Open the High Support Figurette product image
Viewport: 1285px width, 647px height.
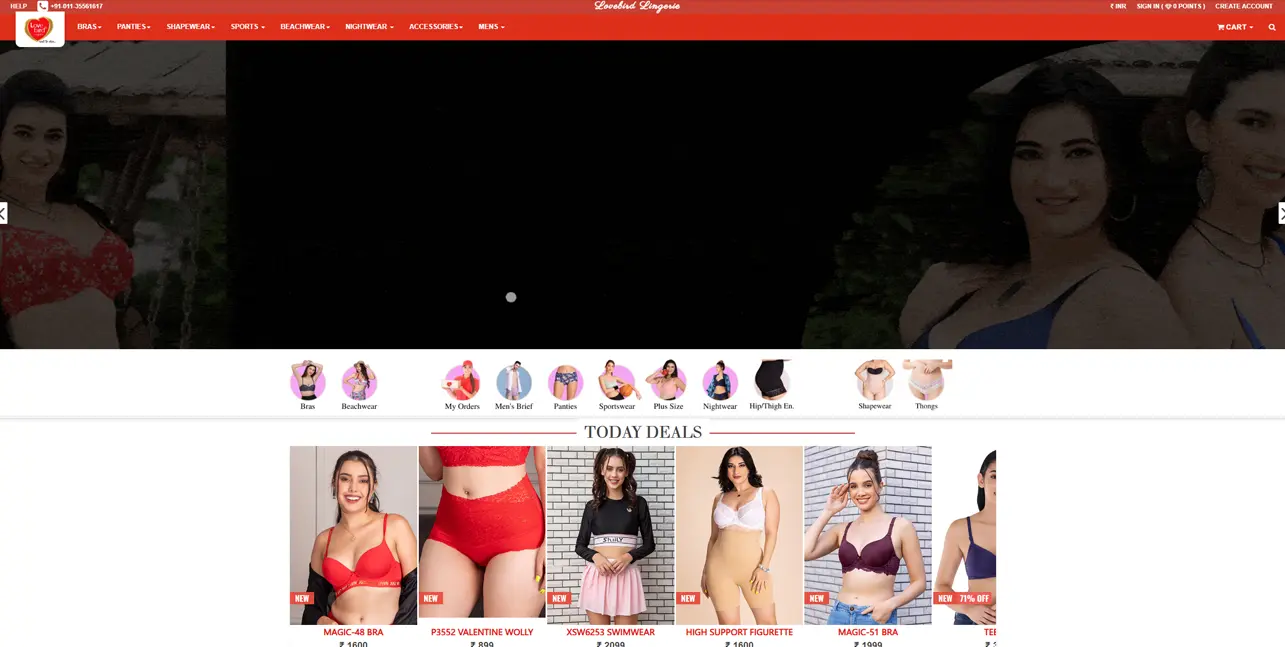[739, 535]
